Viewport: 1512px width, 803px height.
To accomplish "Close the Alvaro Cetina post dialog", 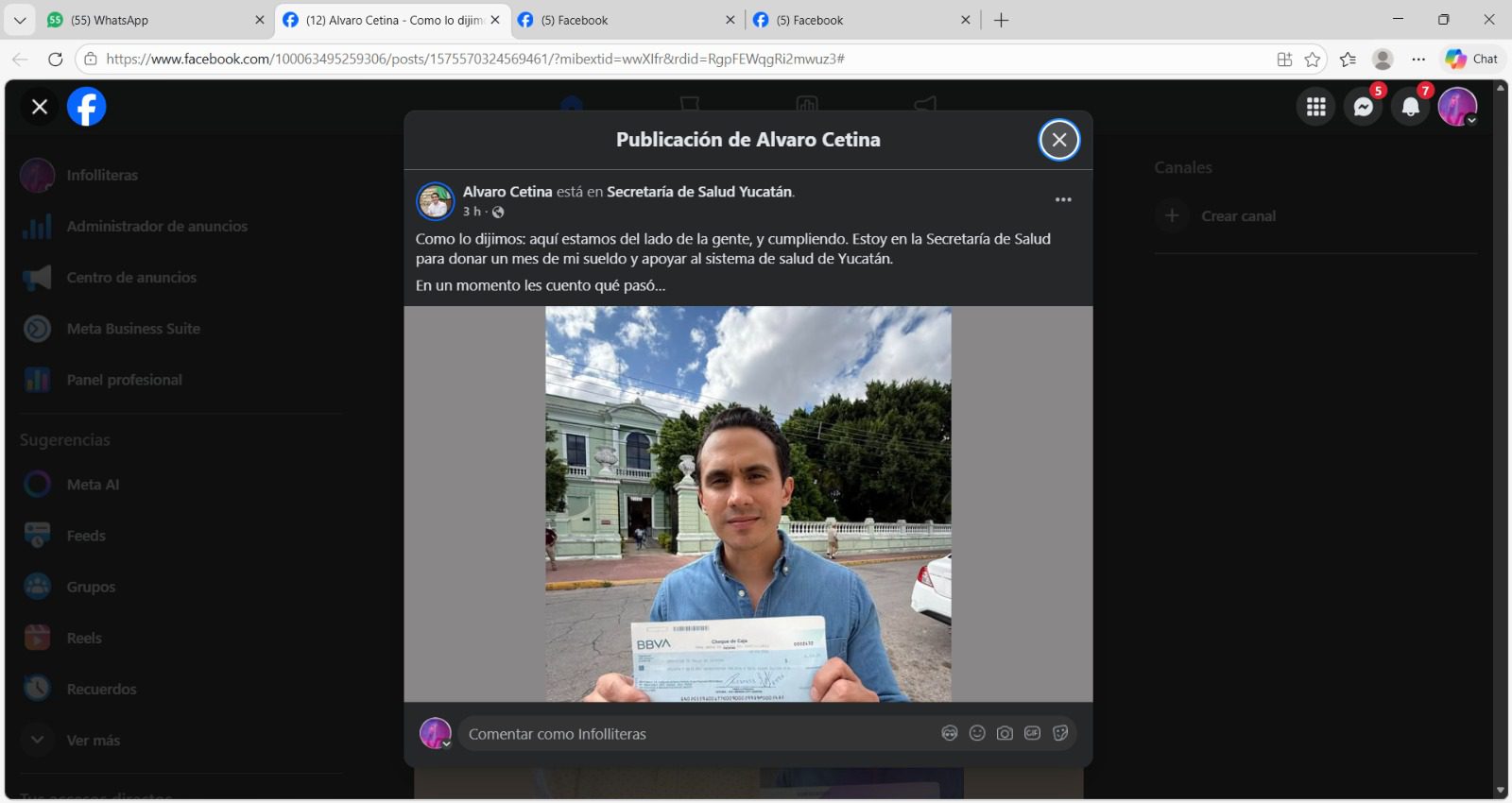I will pos(1058,140).
